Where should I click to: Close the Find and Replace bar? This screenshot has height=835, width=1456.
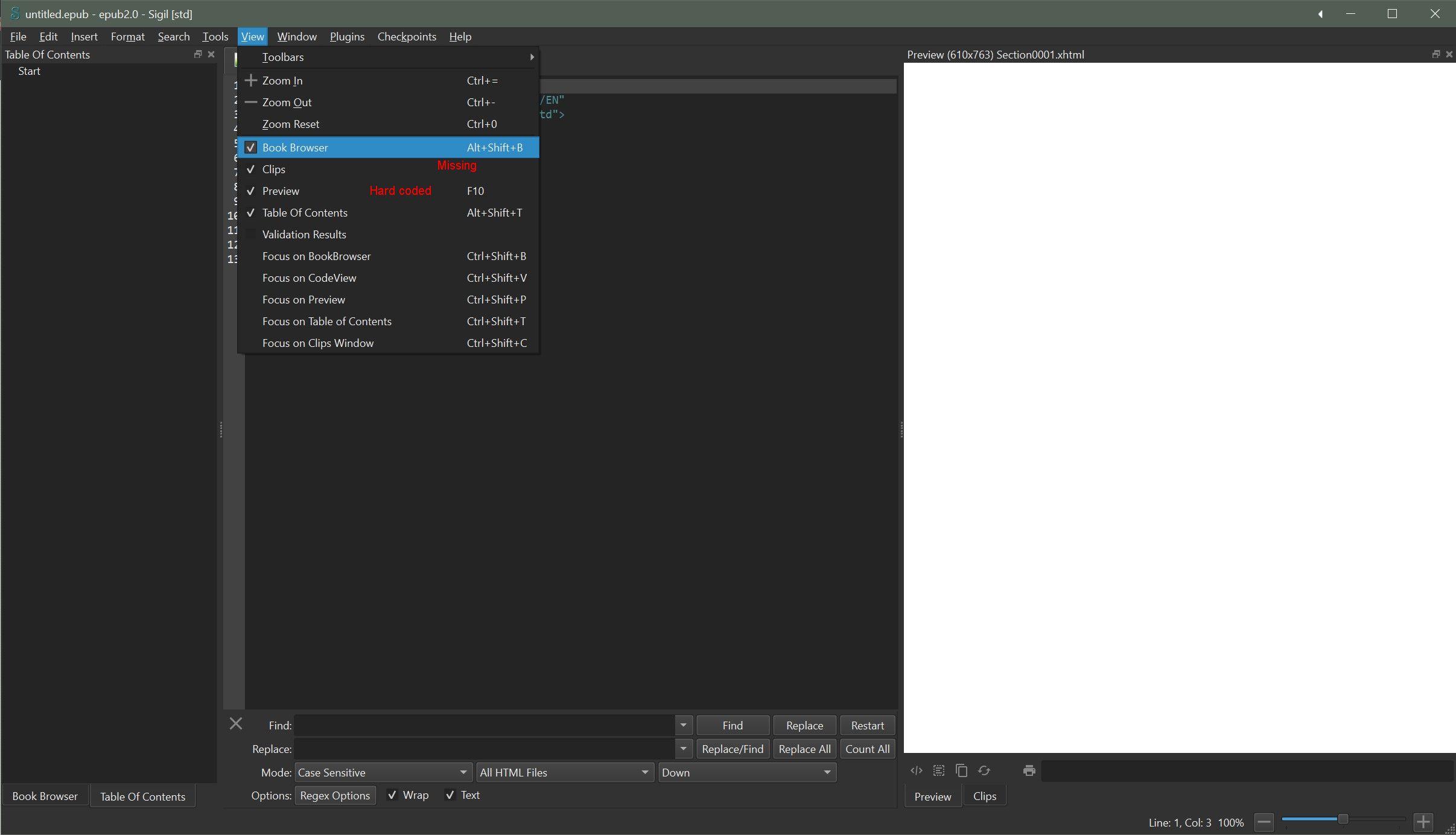(x=236, y=723)
